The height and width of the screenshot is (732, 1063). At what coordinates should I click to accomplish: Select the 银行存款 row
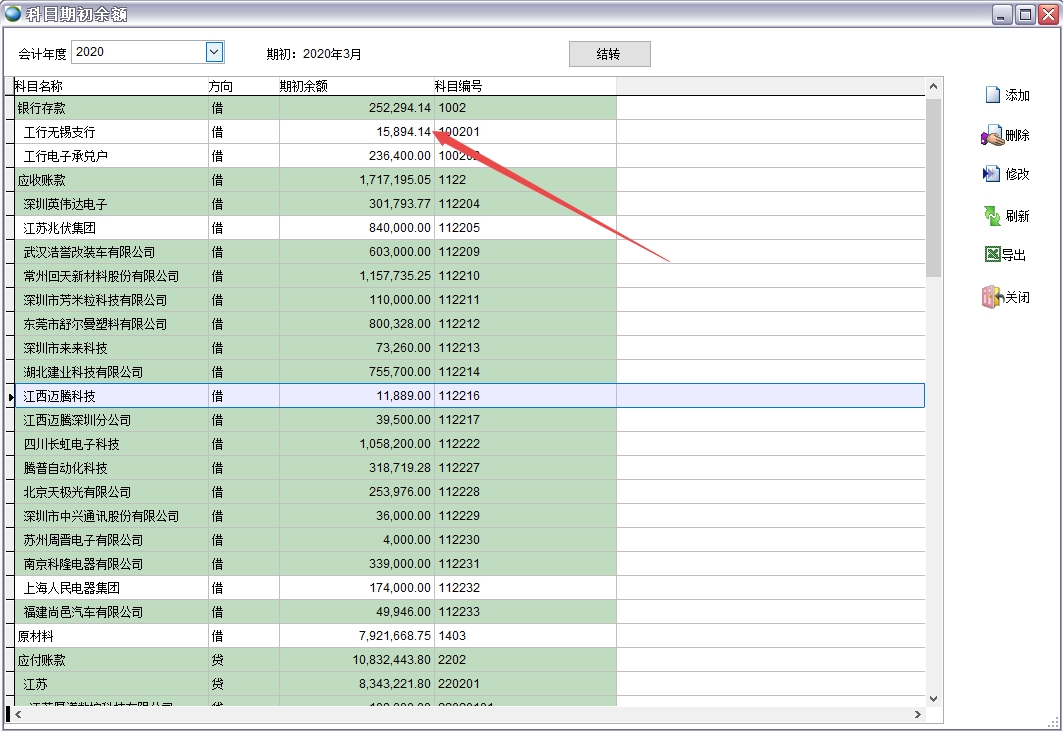[x=110, y=108]
